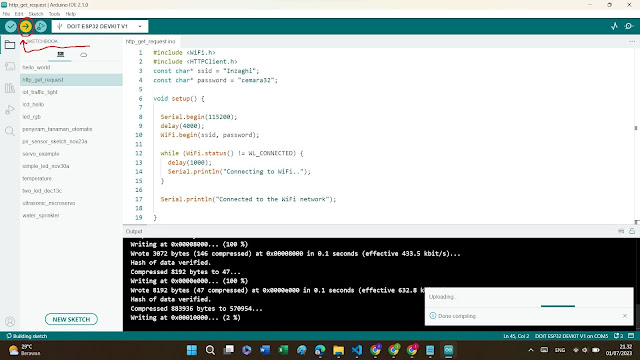Show hidden system tray icons
Image resolution: width=640 pixels, height=360 pixels.
click(x=531, y=350)
